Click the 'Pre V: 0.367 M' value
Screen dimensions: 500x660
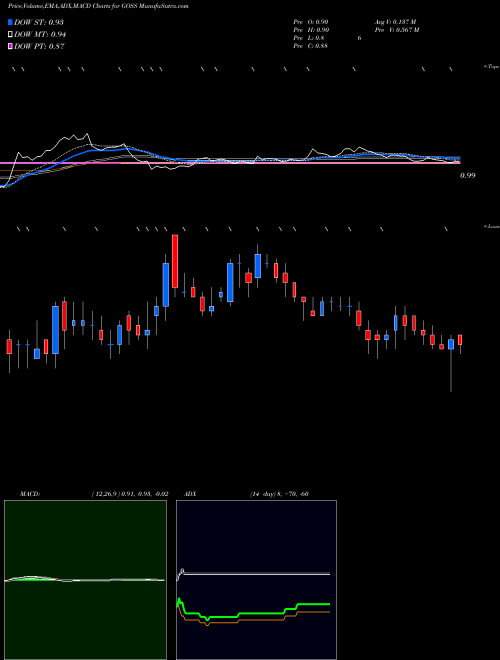tap(396, 30)
